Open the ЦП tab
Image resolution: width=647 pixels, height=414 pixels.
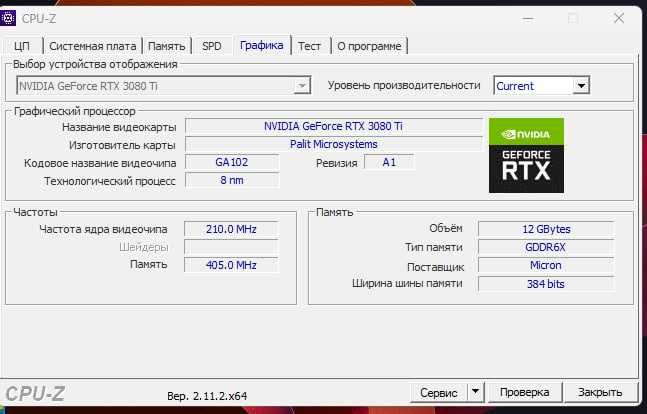[22, 46]
